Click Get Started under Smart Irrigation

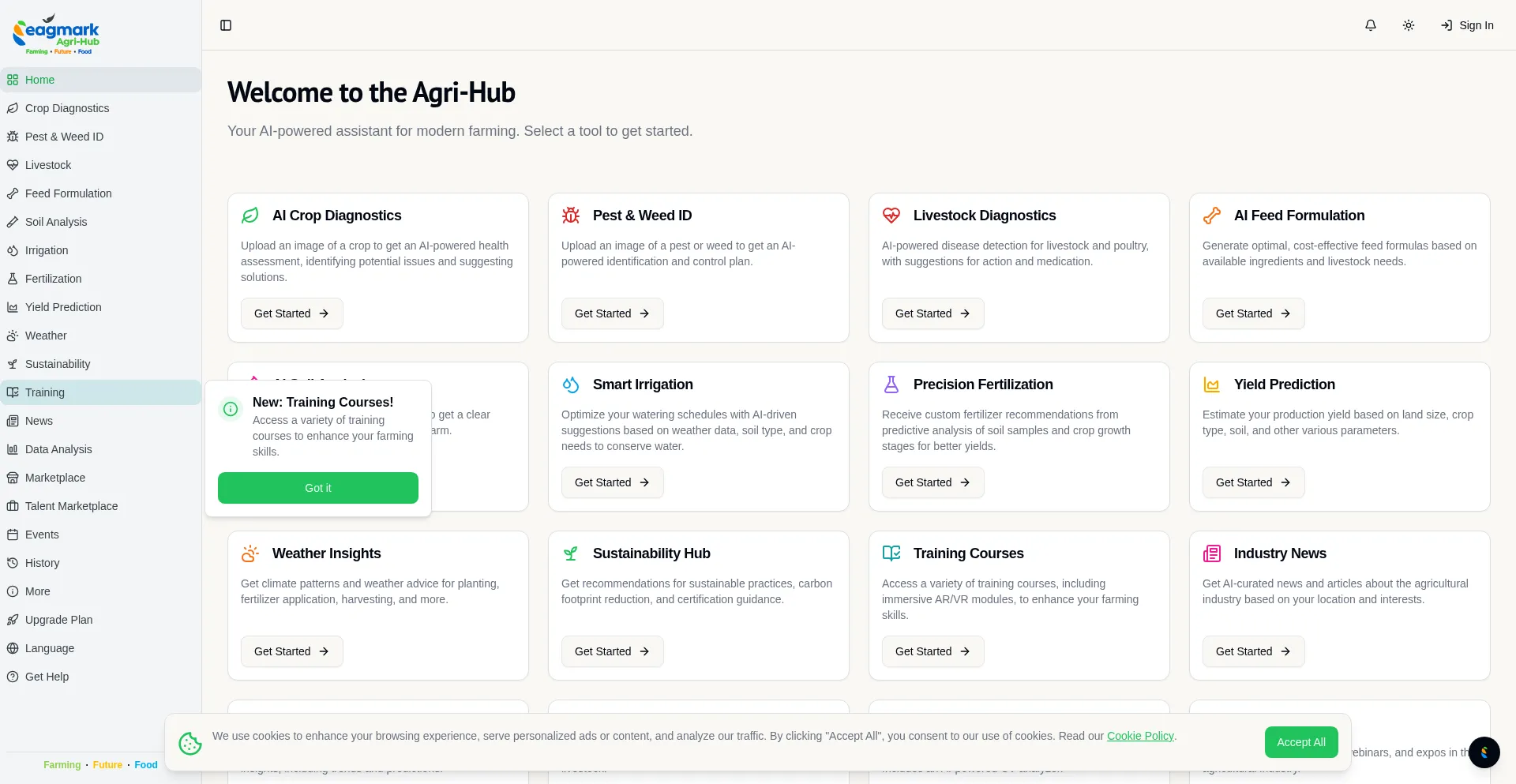pyautogui.click(x=612, y=482)
